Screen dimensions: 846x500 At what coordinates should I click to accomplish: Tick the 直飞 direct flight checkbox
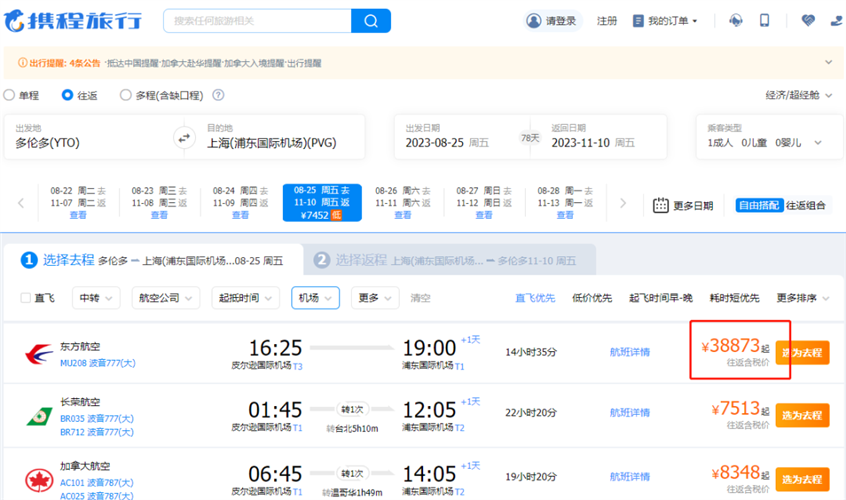coord(26,298)
